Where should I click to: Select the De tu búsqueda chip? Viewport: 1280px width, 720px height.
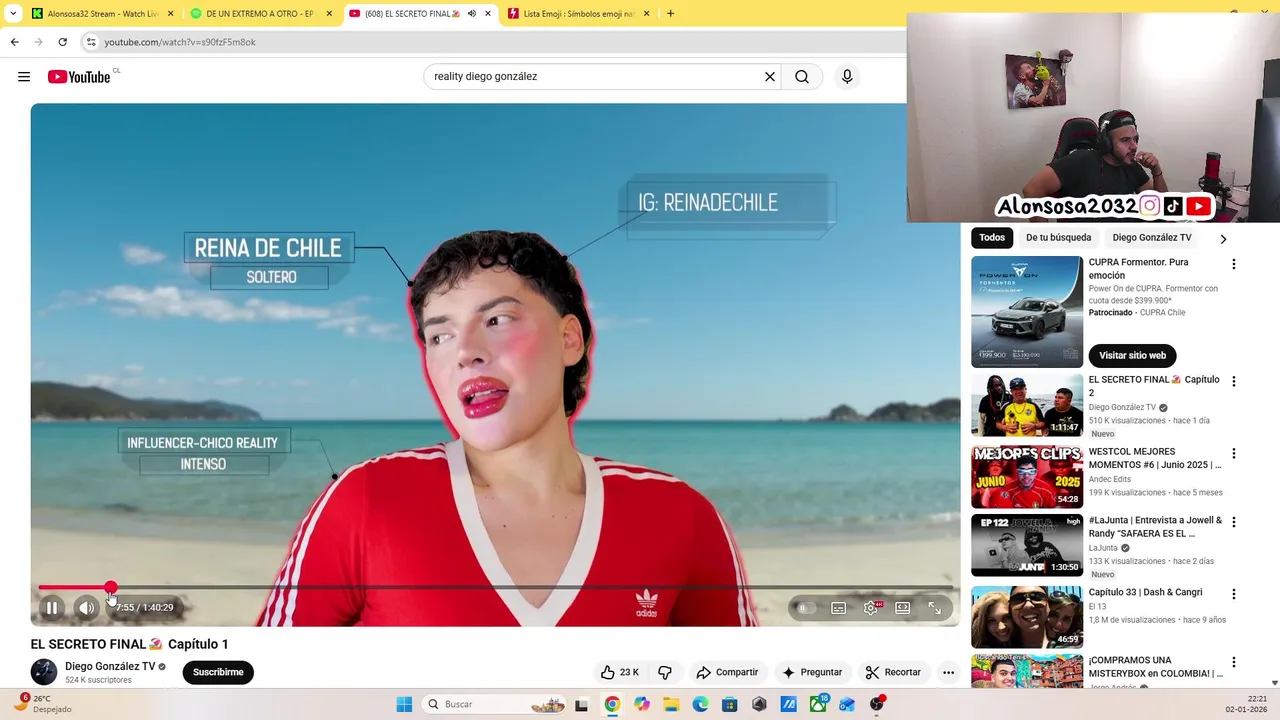(x=1058, y=238)
